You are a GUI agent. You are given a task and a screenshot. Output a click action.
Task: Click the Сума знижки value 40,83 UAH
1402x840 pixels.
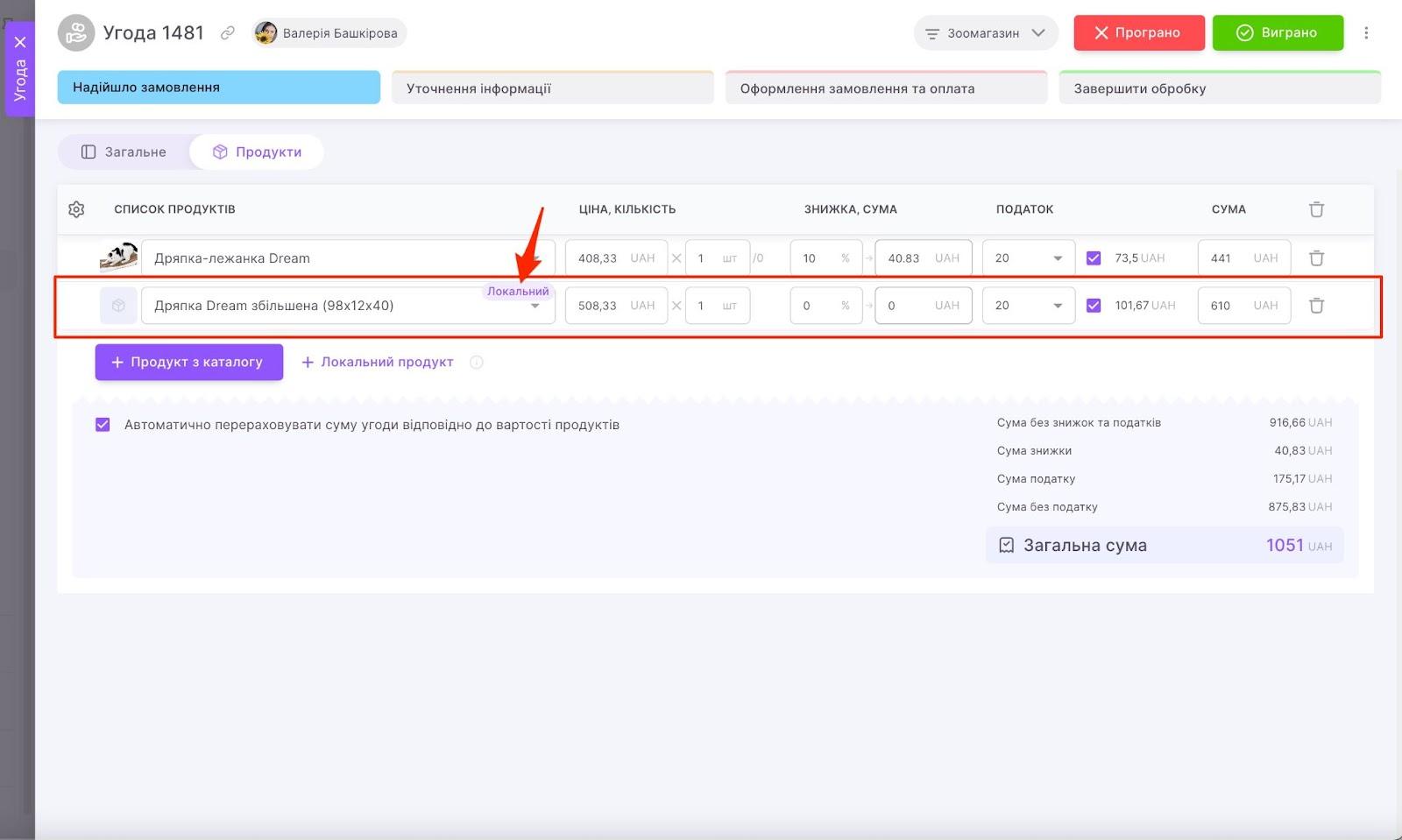coord(1303,450)
